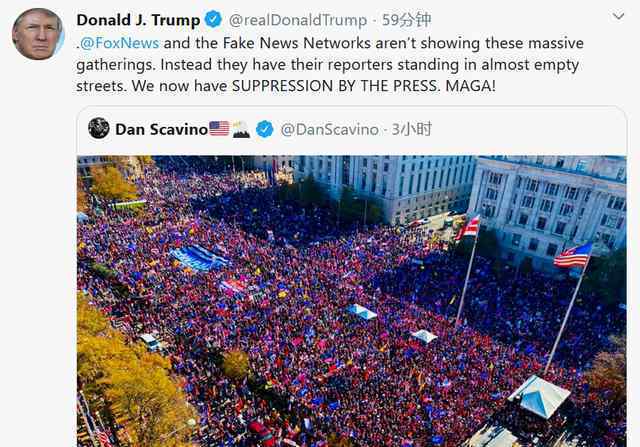Open the Dan Scavino display name
Screen dimensions: 640x447
(x=162, y=129)
